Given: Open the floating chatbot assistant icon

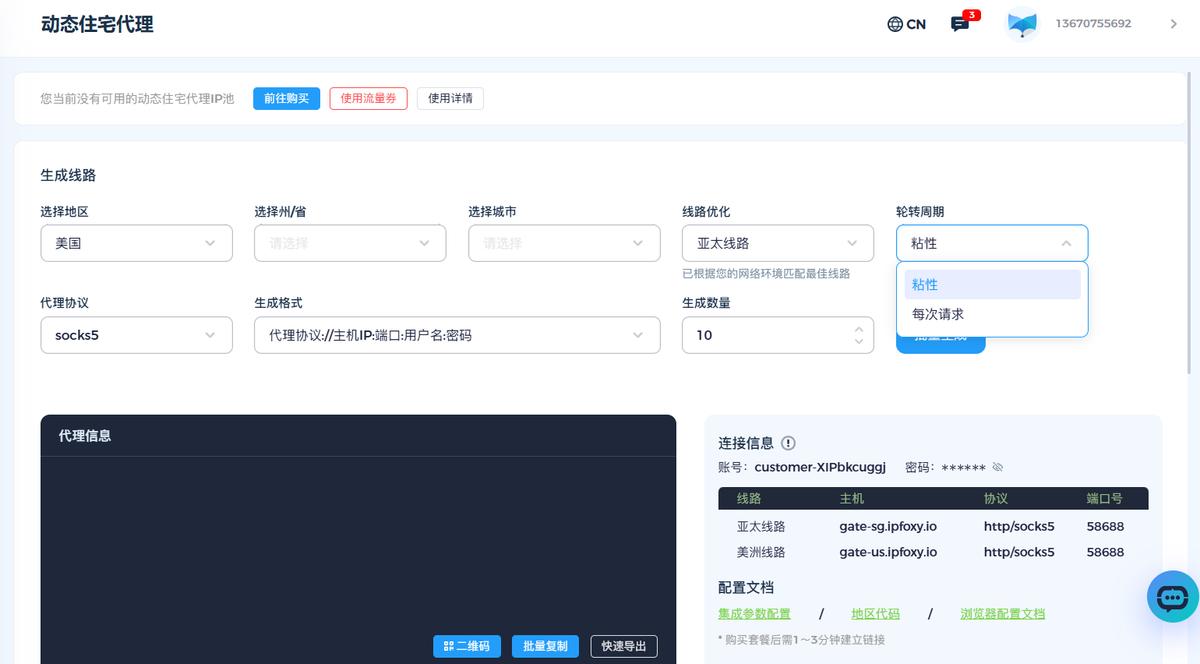Looking at the screenshot, I should click(1171, 597).
